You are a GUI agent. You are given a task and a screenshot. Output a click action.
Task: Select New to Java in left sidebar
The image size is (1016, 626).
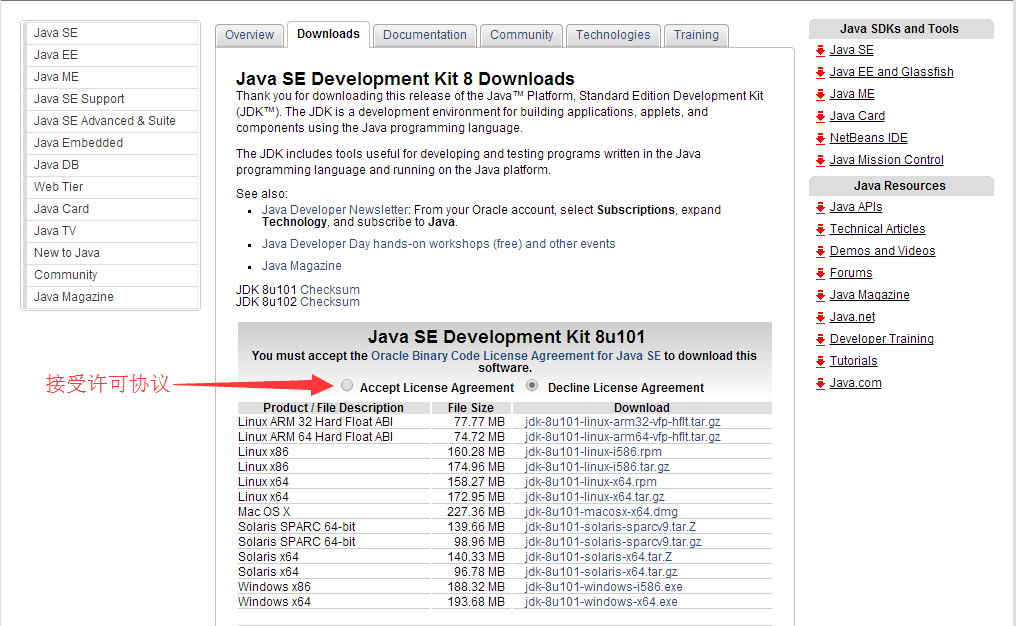tap(67, 253)
